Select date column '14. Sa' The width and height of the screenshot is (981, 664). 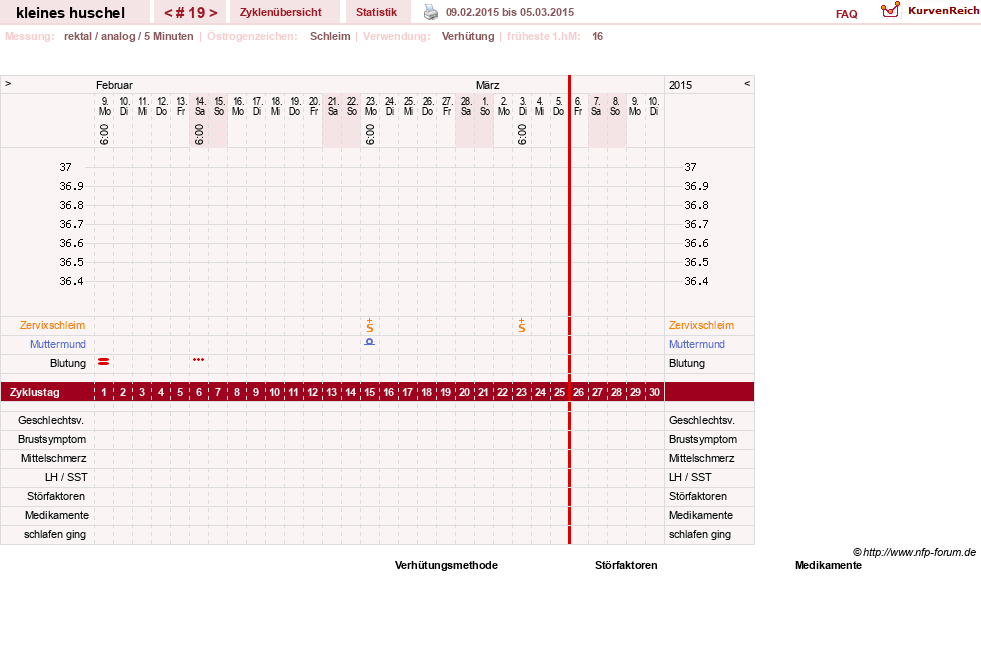[200, 106]
